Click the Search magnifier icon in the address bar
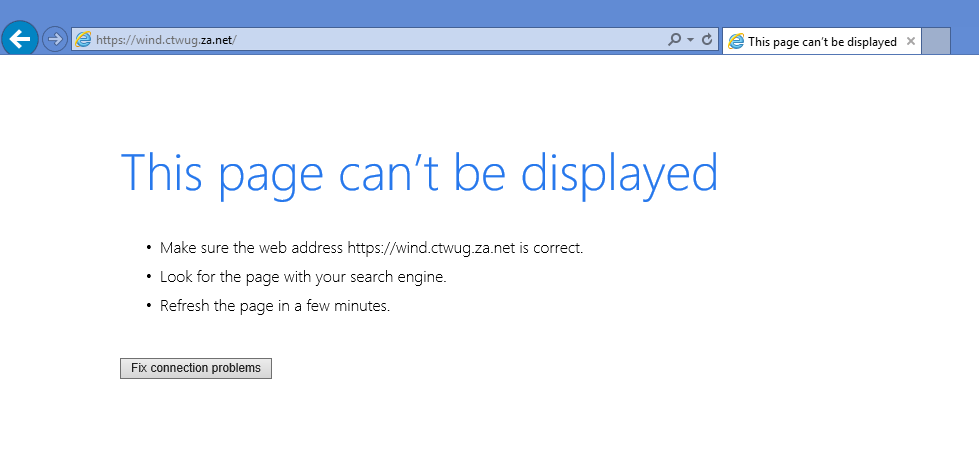This screenshot has width=979, height=464. [x=674, y=40]
